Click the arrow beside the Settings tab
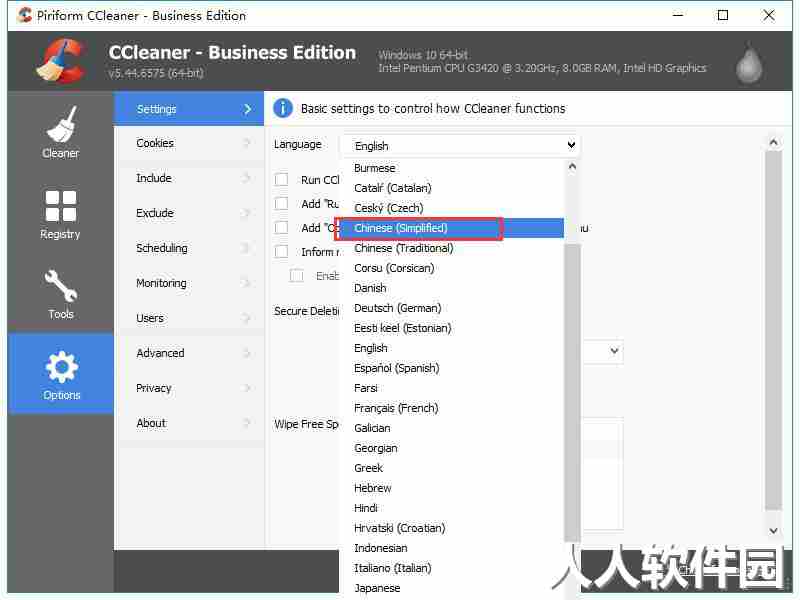Viewport: 800px width, 600px height. [247, 109]
